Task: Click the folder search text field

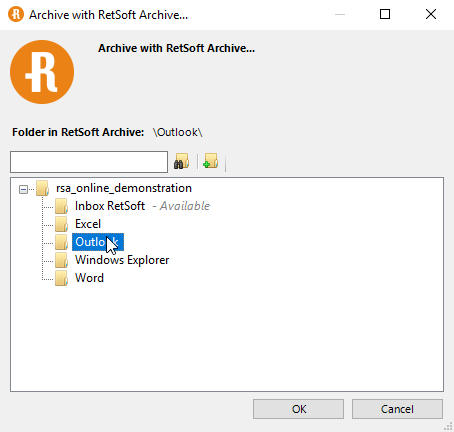Action: [89, 162]
